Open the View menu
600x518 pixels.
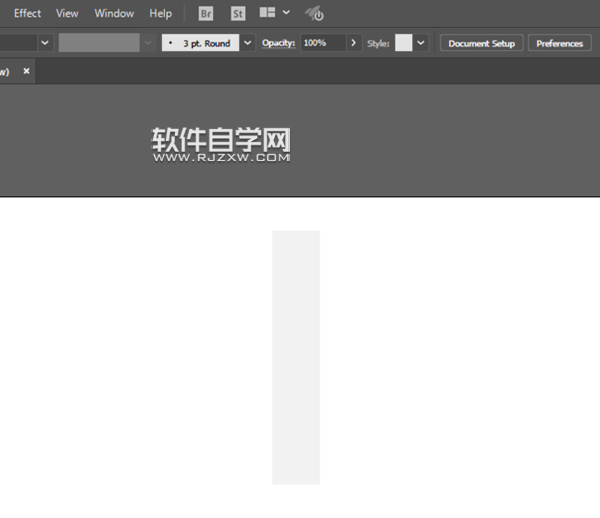67,13
